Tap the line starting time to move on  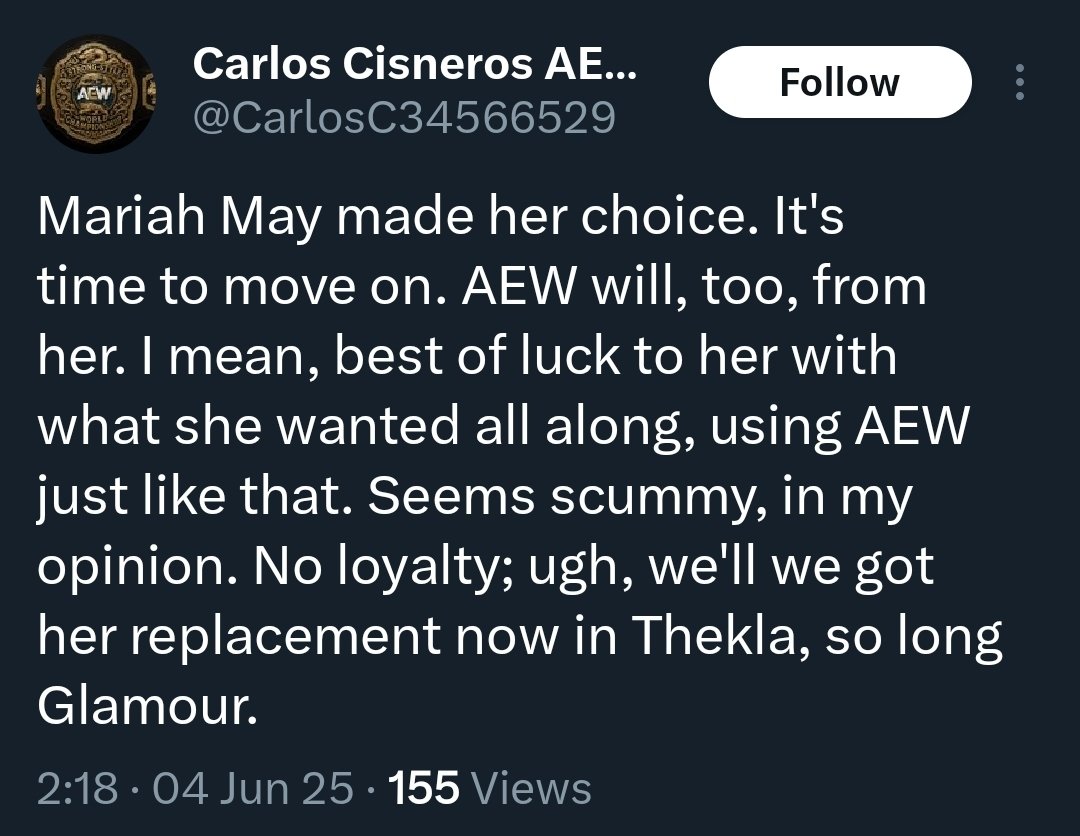[482, 286]
